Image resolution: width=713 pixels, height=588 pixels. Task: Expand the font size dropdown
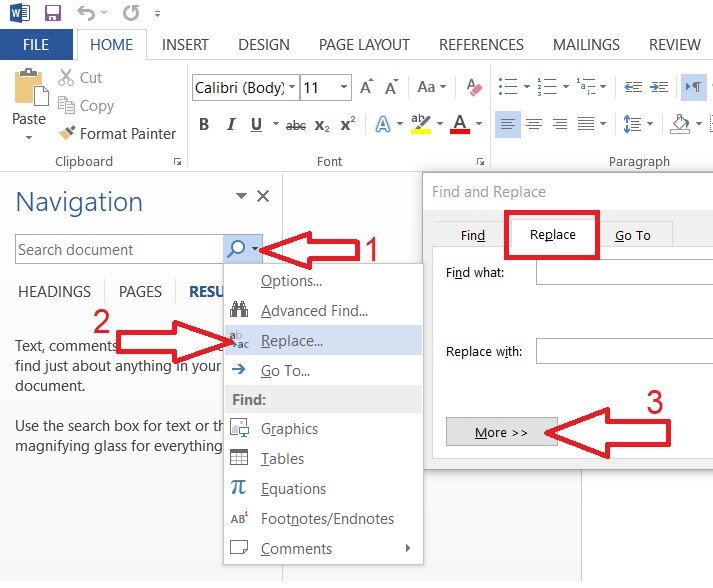(x=343, y=88)
